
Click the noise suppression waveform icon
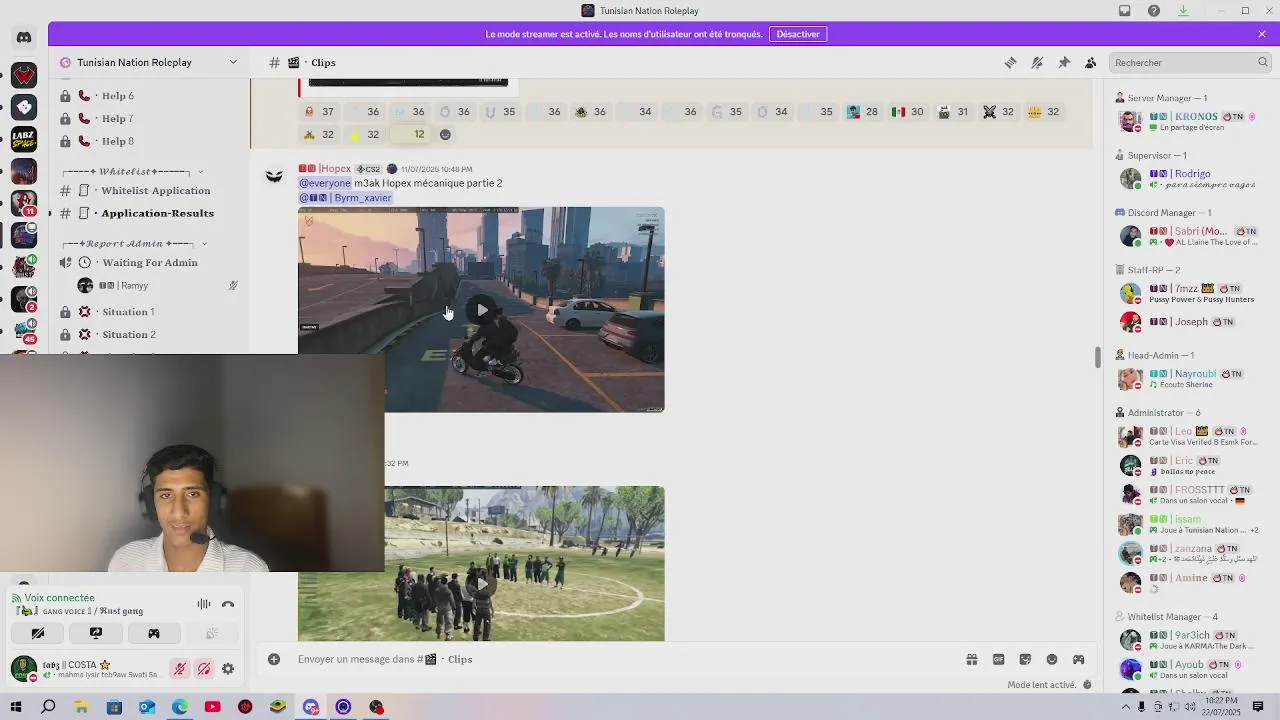(204, 604)
